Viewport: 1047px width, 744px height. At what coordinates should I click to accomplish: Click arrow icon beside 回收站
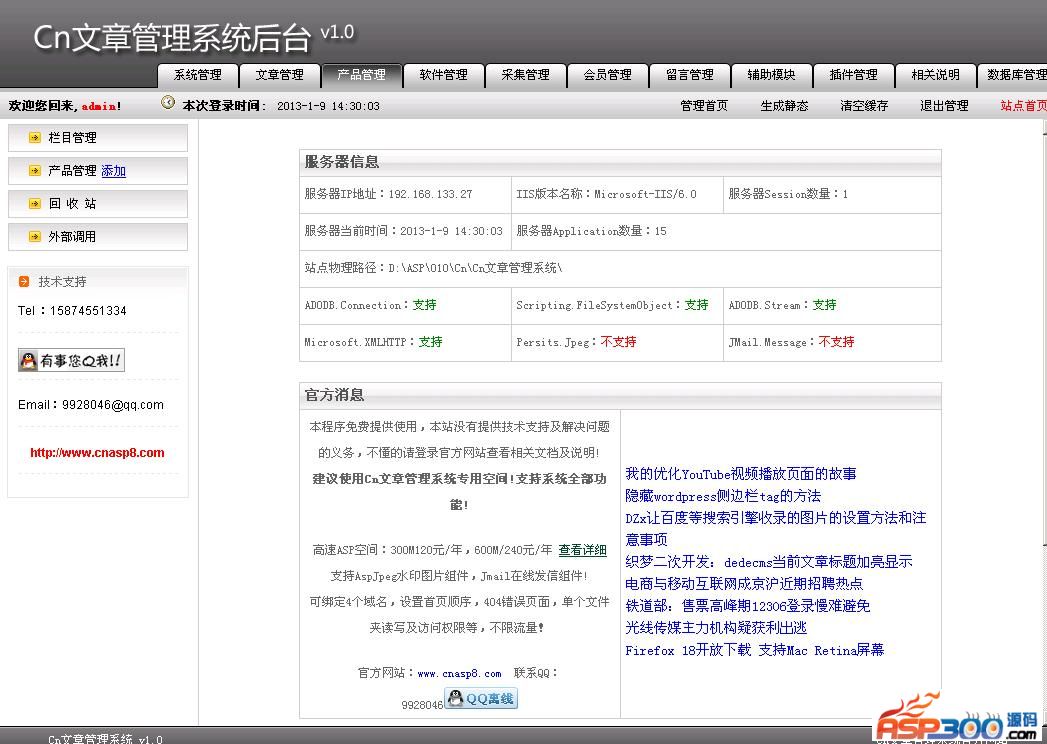tap(35, 204)
